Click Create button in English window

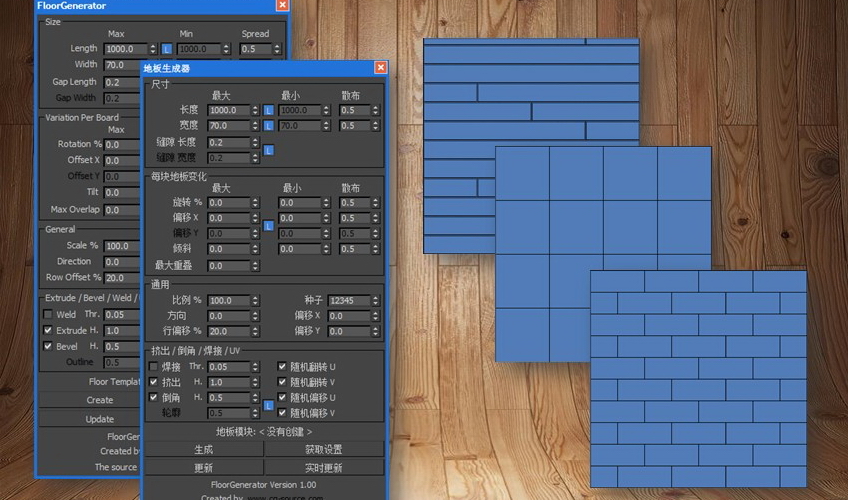pos(90,400)
